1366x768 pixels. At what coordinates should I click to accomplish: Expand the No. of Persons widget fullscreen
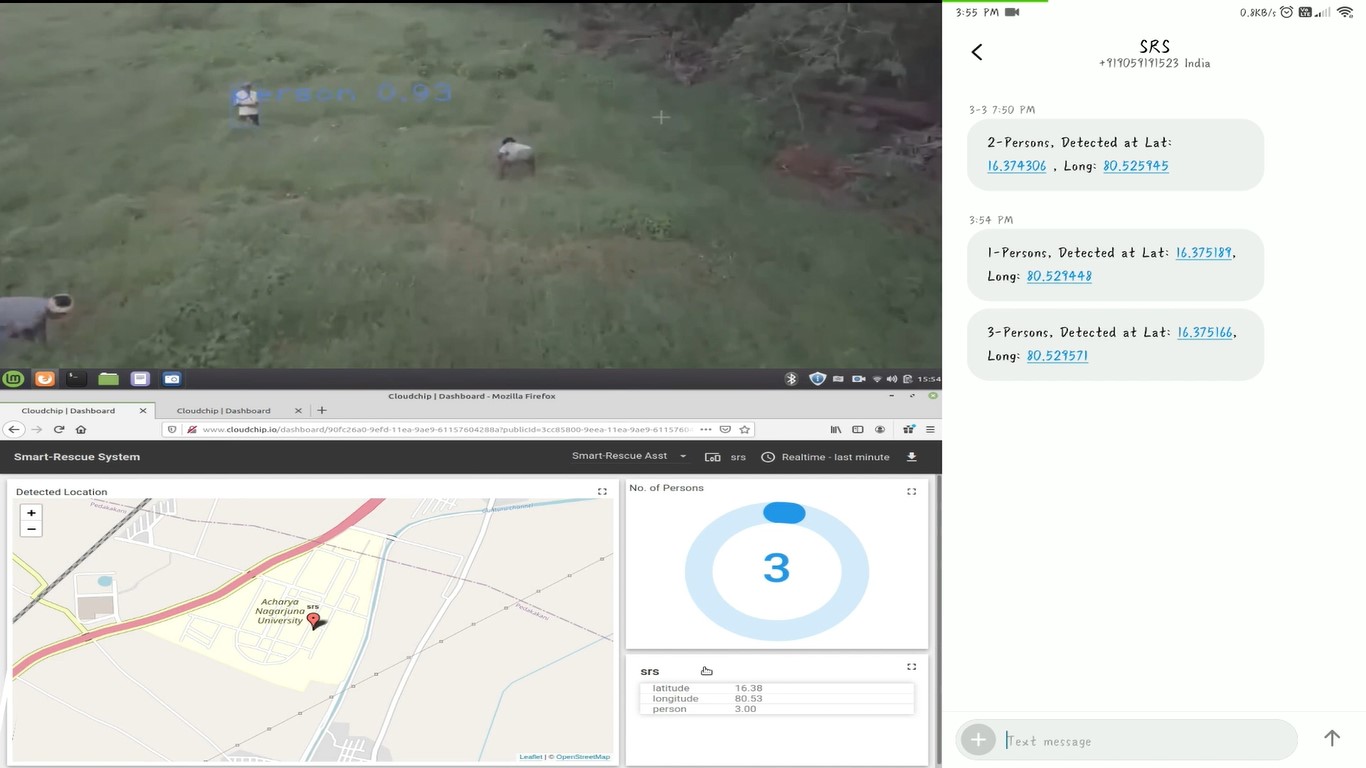click(x=911, y=491)
